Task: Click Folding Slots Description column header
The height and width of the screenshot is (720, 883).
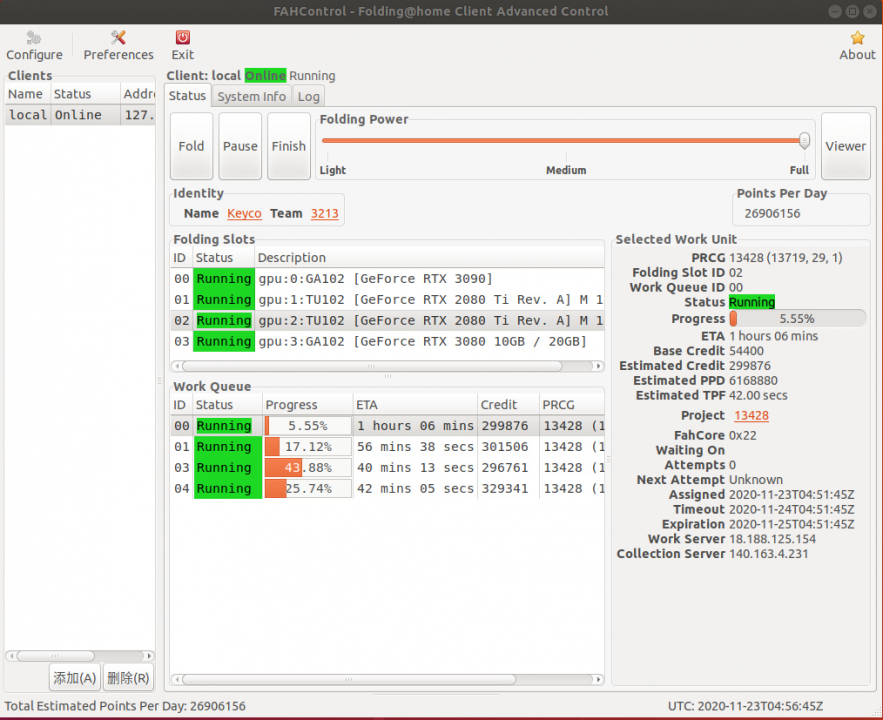Action: [x=429, y=258]
